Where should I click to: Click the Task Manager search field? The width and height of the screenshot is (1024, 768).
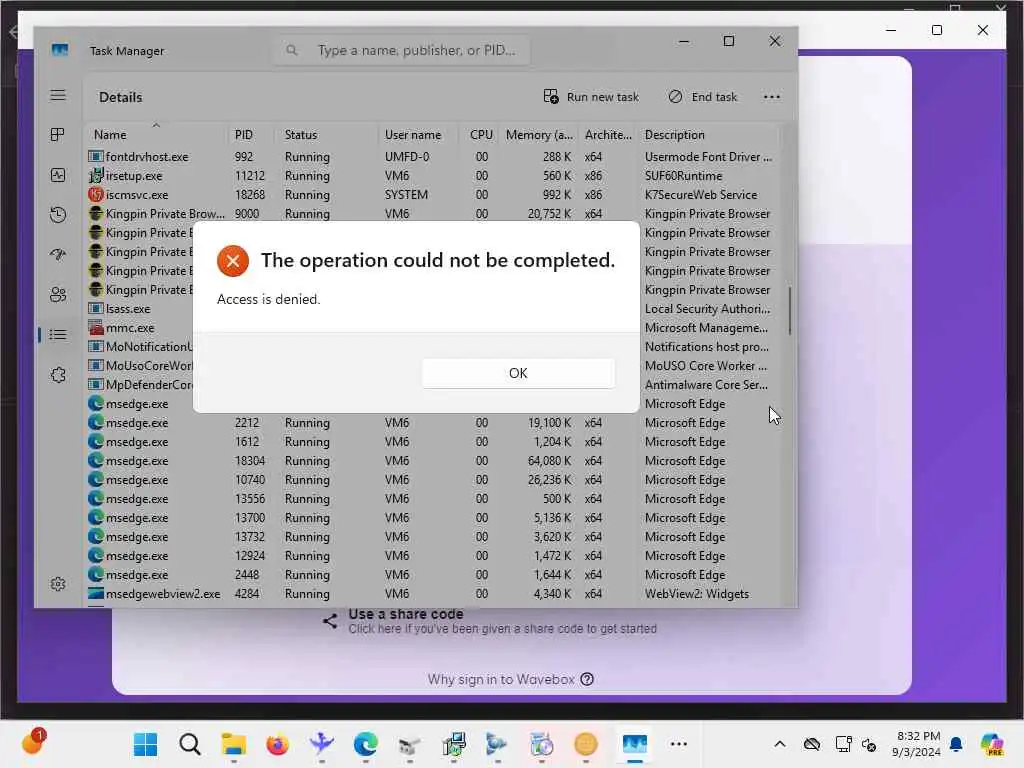point(401,50)
